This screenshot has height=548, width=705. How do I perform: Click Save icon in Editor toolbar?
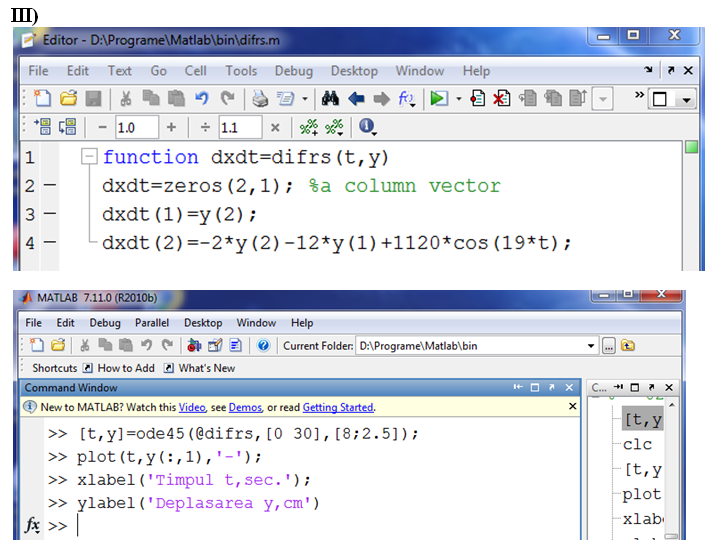tap(94, 98)
